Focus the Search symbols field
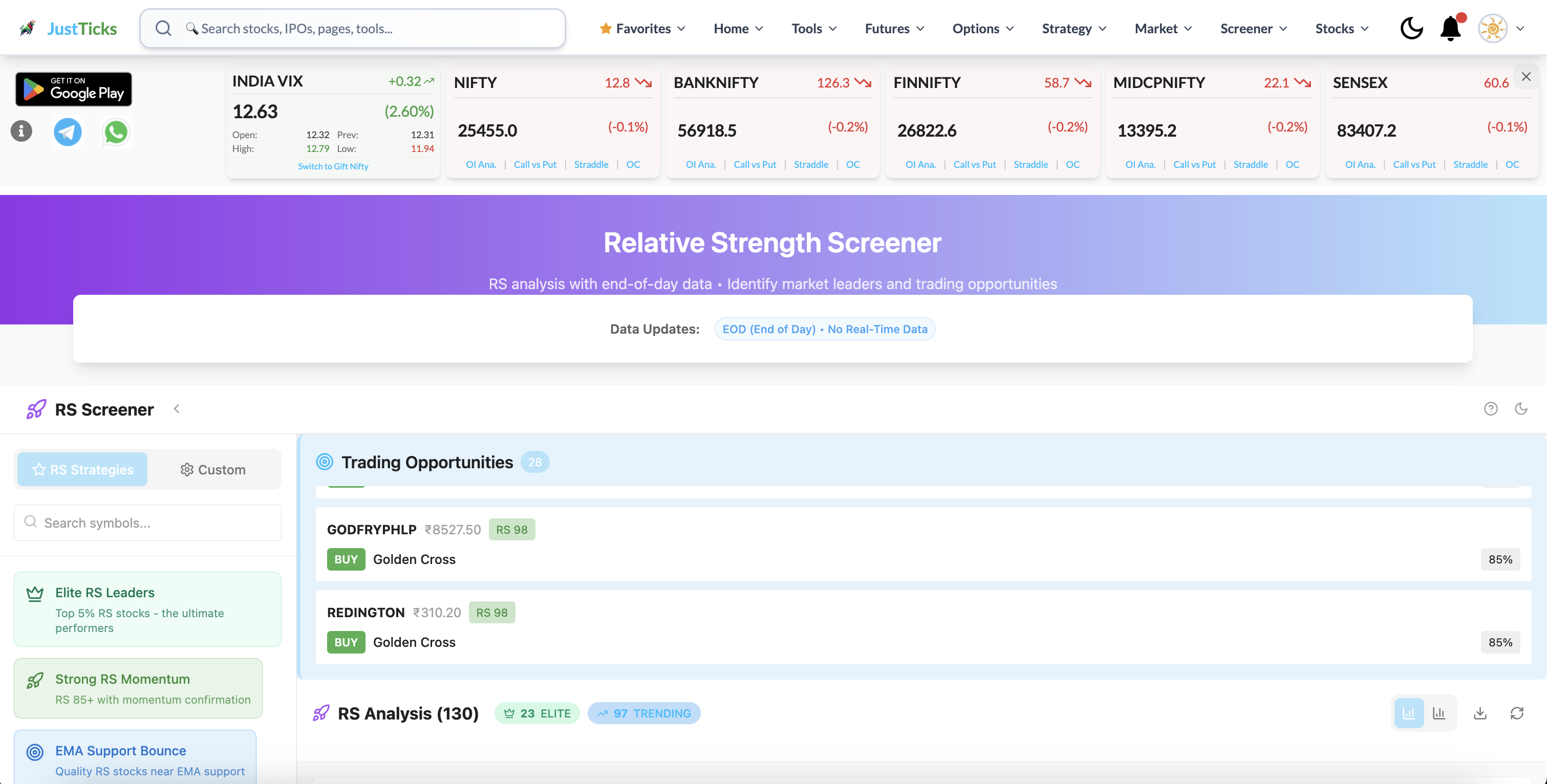Viewport: 1547px width, 784px height. click(x=148, y=523)
